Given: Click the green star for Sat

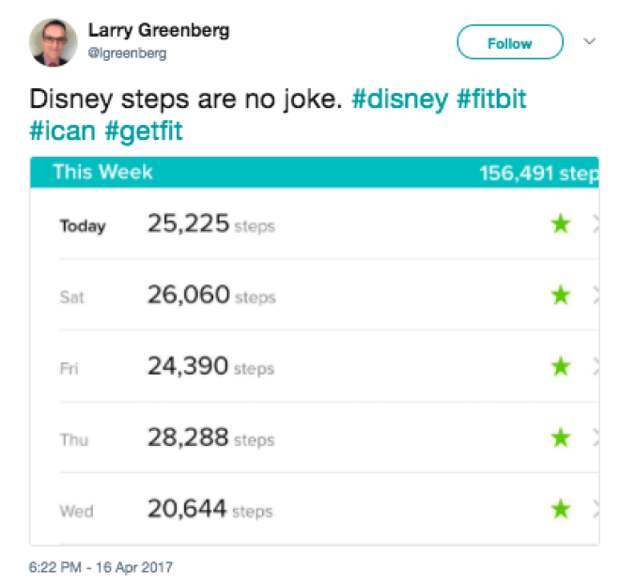Looking at the screenshot, I should pyautogui.click(x=561, y=295).
